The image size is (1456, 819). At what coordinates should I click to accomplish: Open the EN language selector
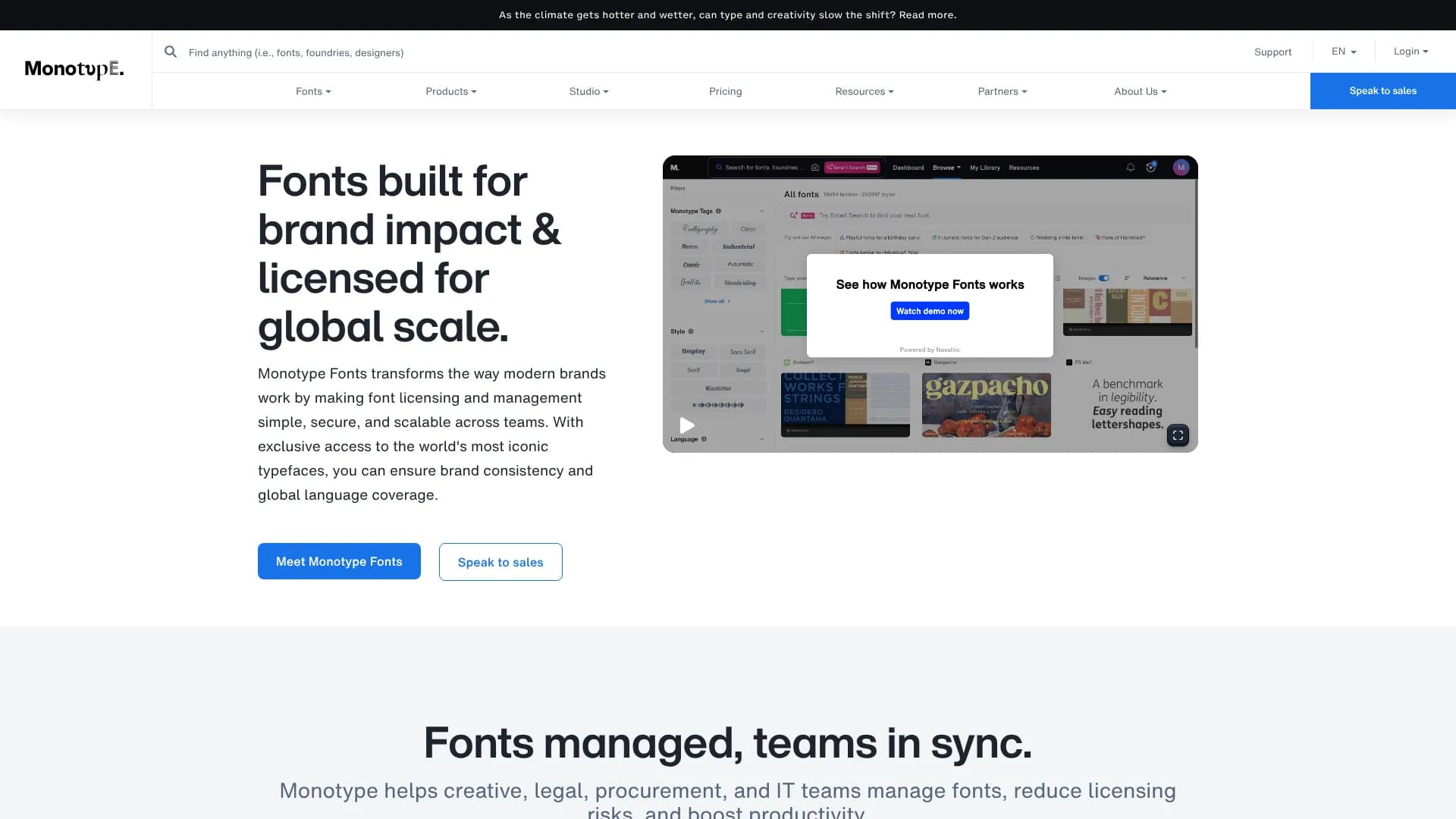point(1344,52)
